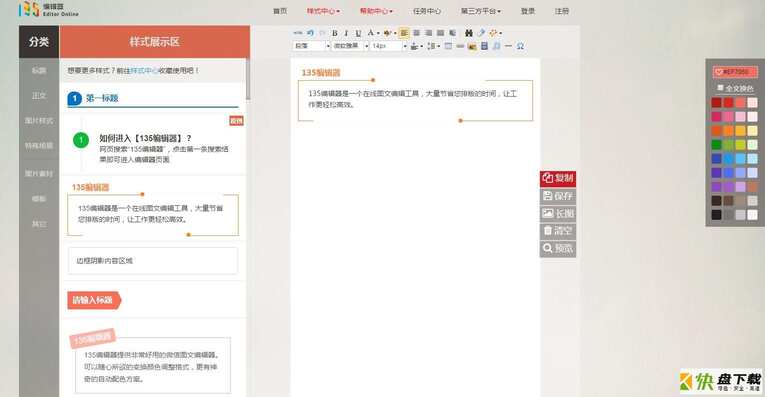Click the highlight background color icon
Image resolution: width=765 pixels, height=397 pixels.
[386, 33]
